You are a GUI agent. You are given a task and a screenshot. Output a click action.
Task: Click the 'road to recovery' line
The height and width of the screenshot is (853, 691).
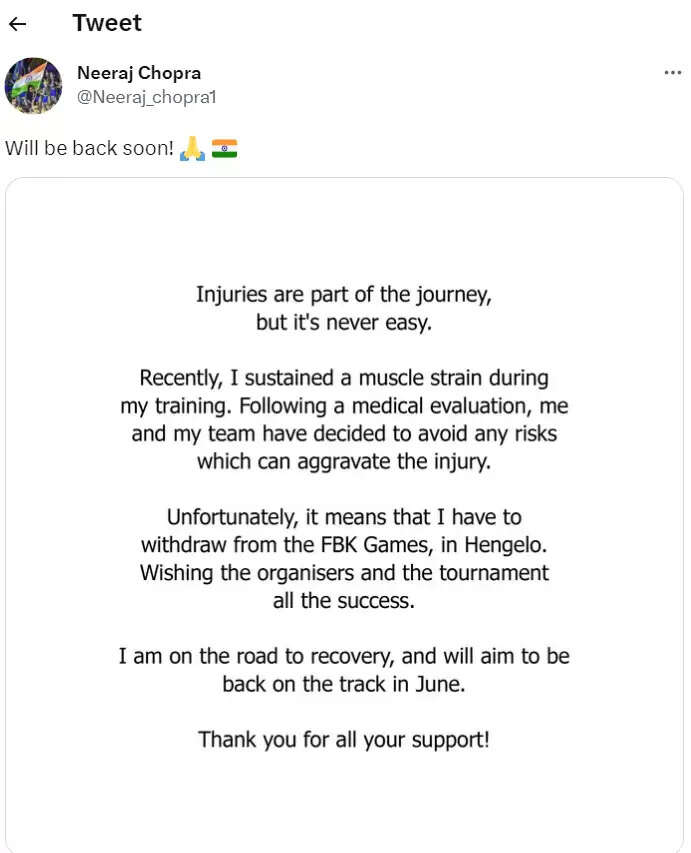[x=344, y=656]
